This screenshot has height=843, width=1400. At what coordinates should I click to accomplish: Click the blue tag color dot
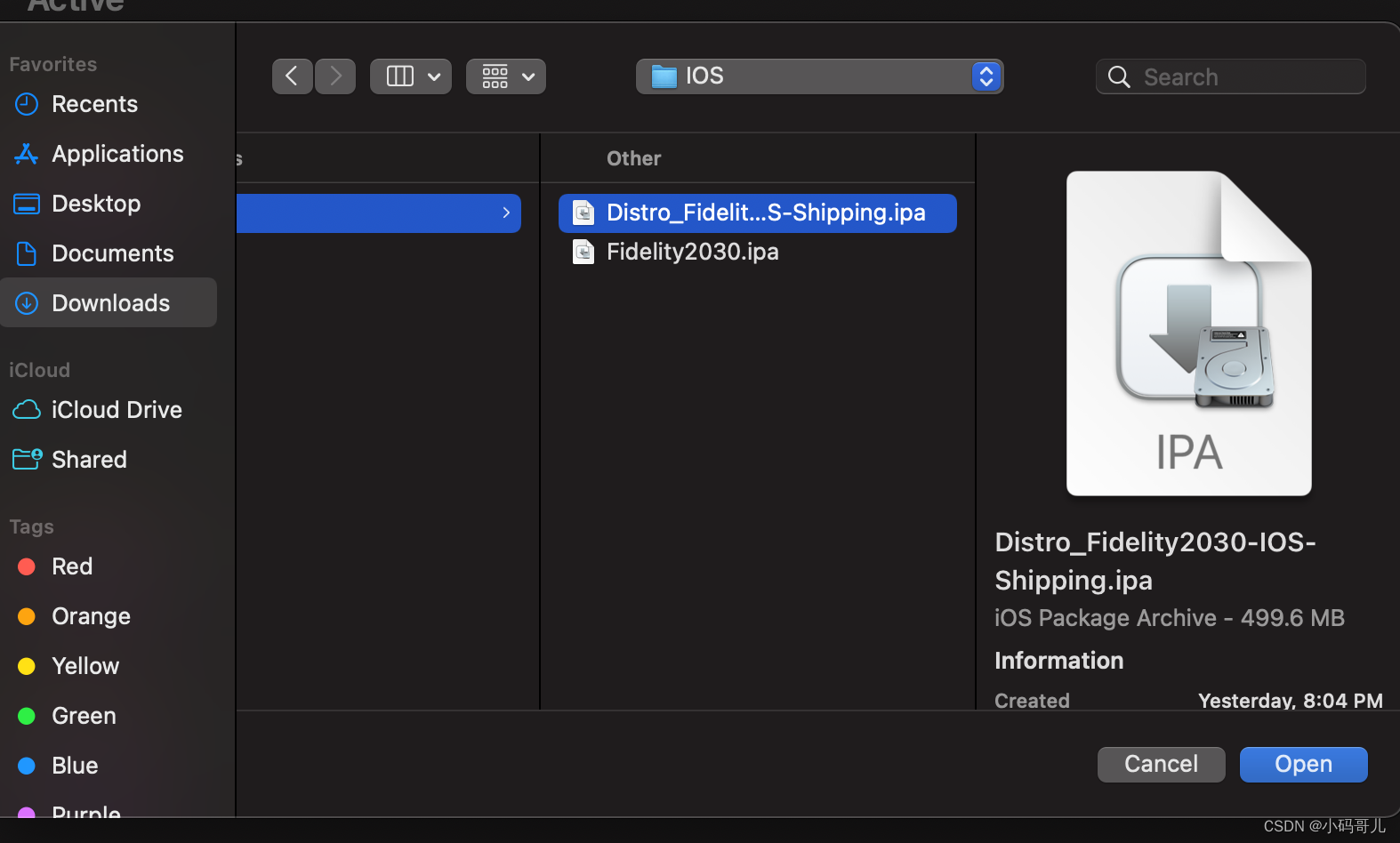coord(27,766)
